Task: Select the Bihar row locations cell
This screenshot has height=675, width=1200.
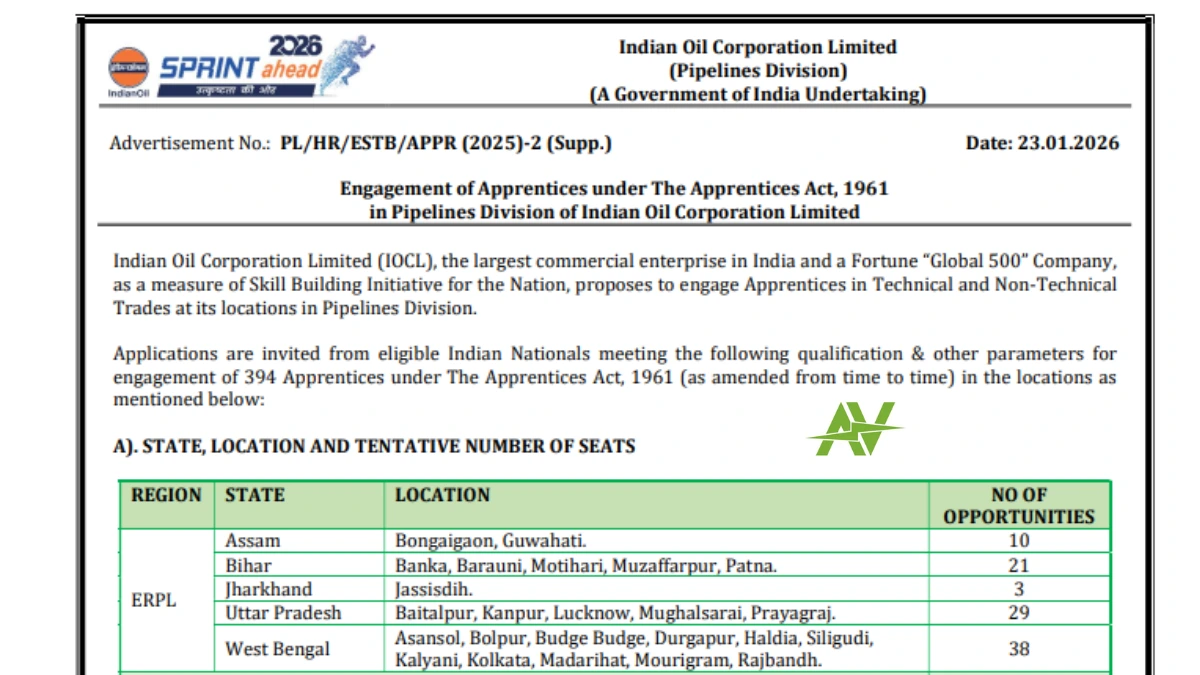Action: click(x=586, y=565)
